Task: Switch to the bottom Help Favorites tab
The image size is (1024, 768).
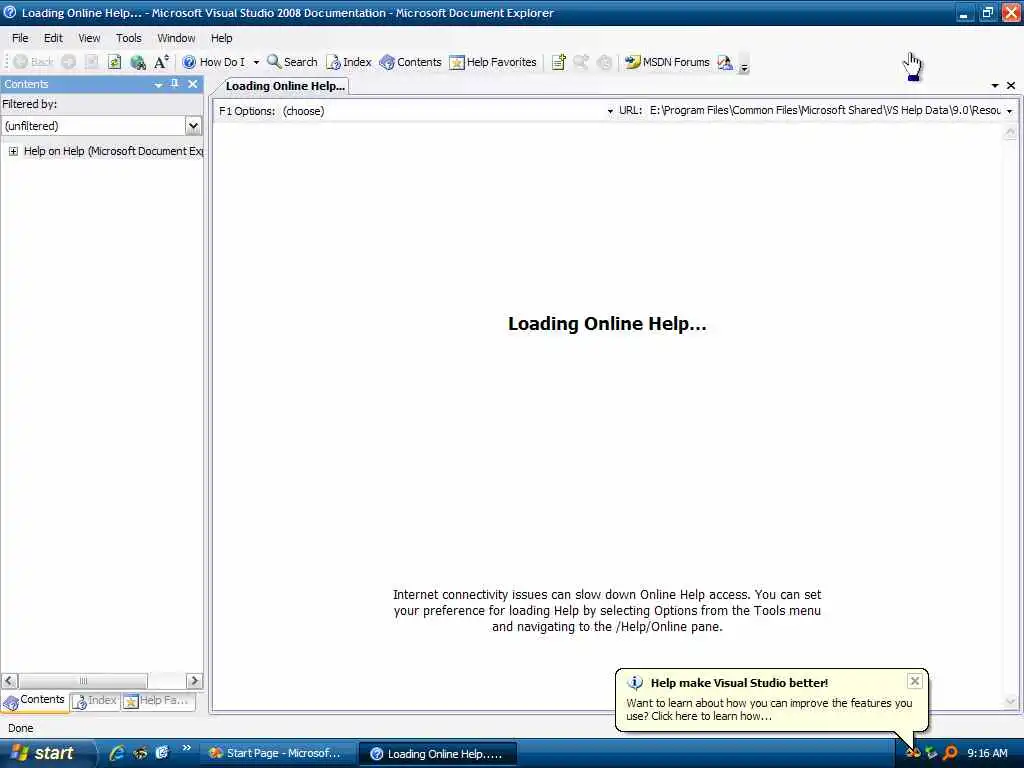Action: pos(157,701)
